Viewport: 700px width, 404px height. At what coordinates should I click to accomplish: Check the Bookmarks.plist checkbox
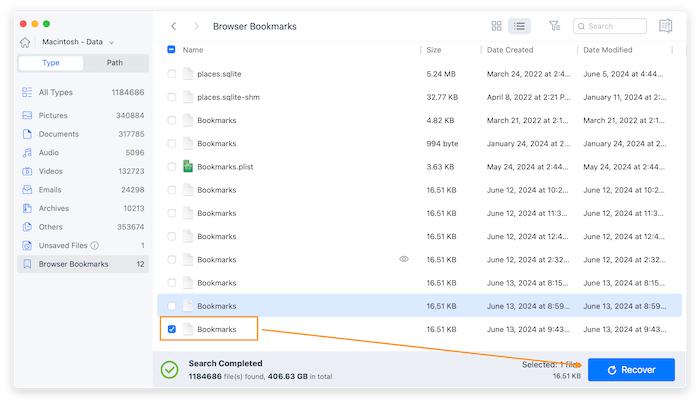click(x=172, y=166)
